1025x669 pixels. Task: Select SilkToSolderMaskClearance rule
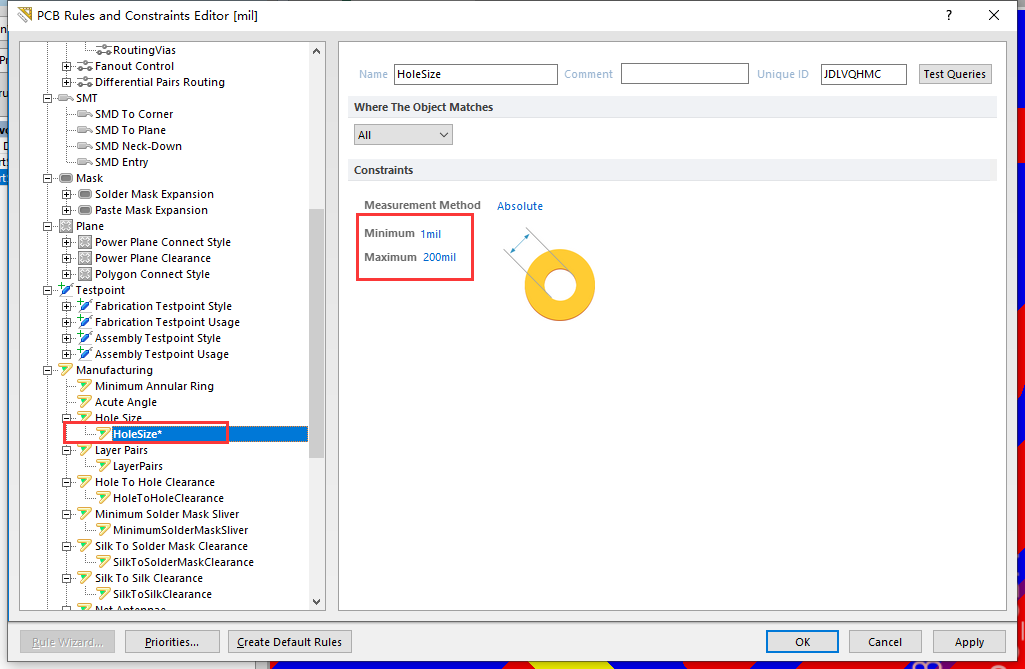click(183, 562)
